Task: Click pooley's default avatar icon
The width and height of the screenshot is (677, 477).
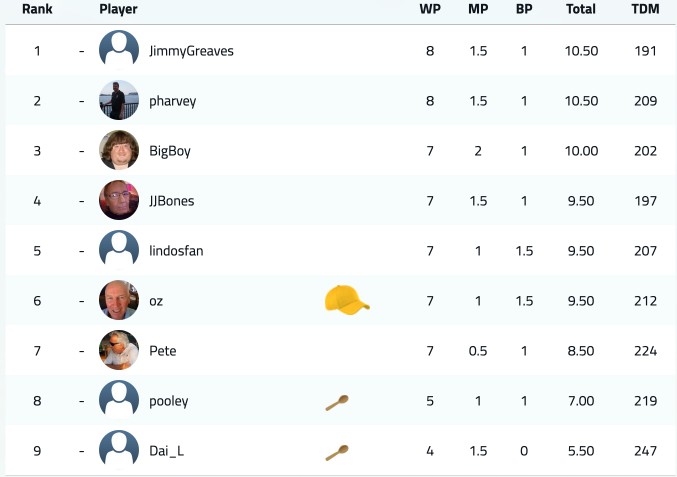Action: coord(119,400)
